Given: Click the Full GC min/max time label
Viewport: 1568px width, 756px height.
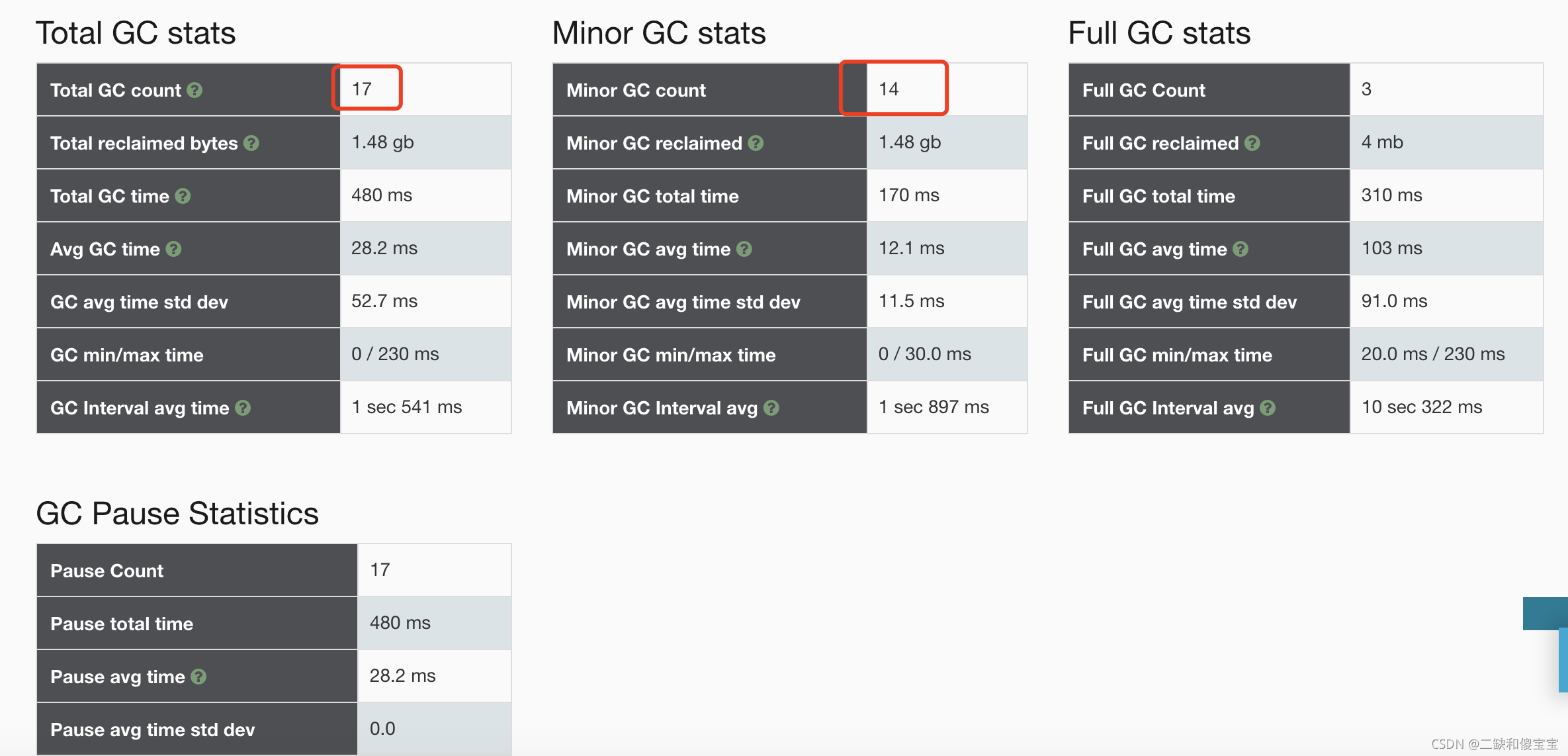Looking at the screenshot, I should pos(1177,355).
